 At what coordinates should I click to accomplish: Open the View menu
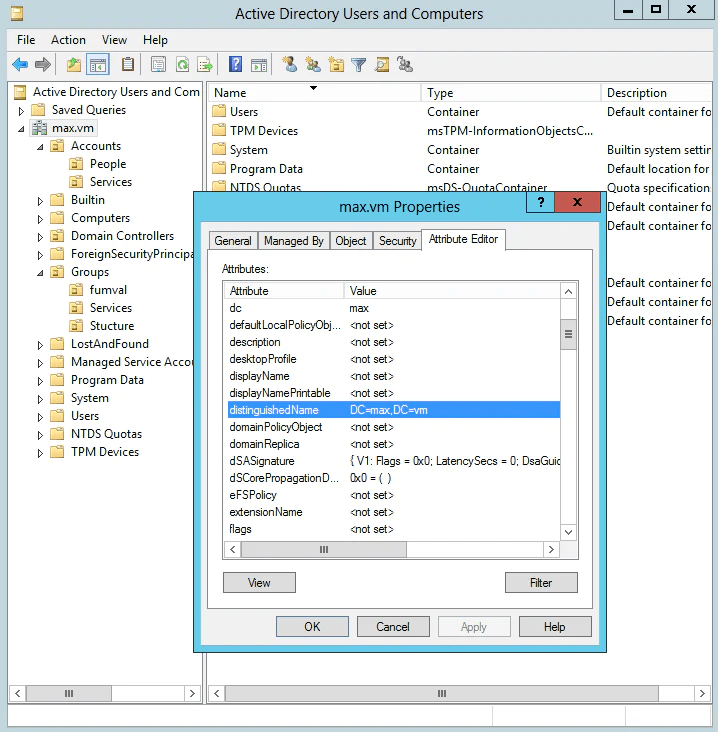click(x=114, y=40)
